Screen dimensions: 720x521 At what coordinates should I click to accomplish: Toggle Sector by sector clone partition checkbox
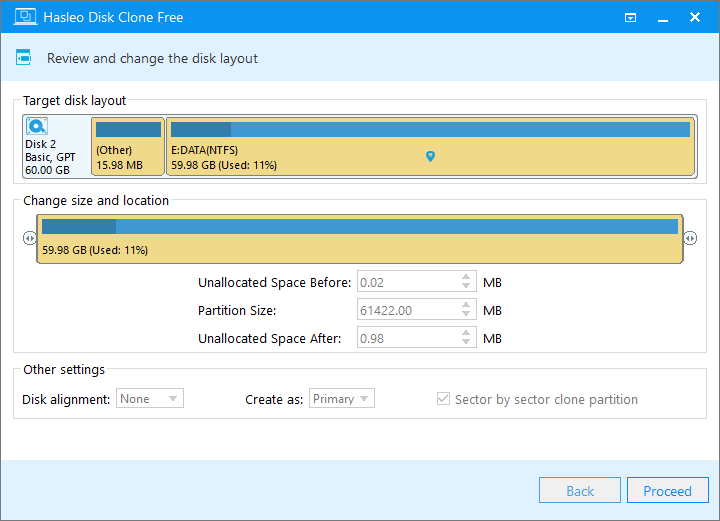coord(443,398)
